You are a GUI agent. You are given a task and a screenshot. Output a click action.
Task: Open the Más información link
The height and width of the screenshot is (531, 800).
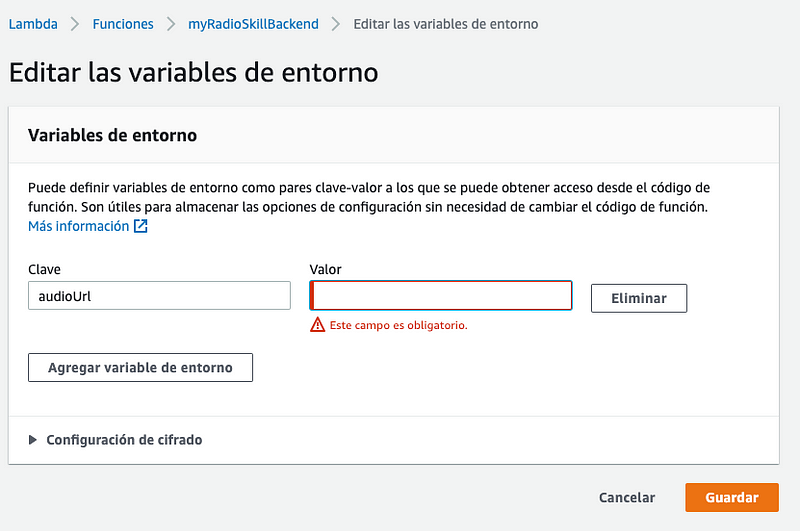[78, 227]
